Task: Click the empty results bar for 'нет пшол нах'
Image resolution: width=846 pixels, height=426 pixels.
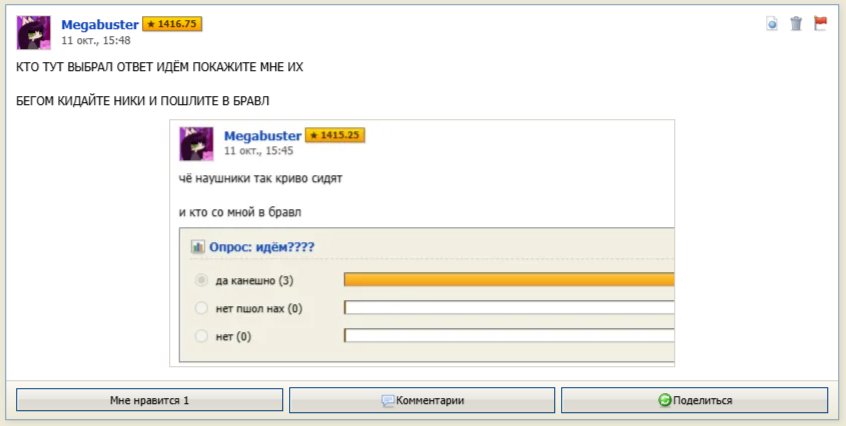Action: click(x=509, y=307)
